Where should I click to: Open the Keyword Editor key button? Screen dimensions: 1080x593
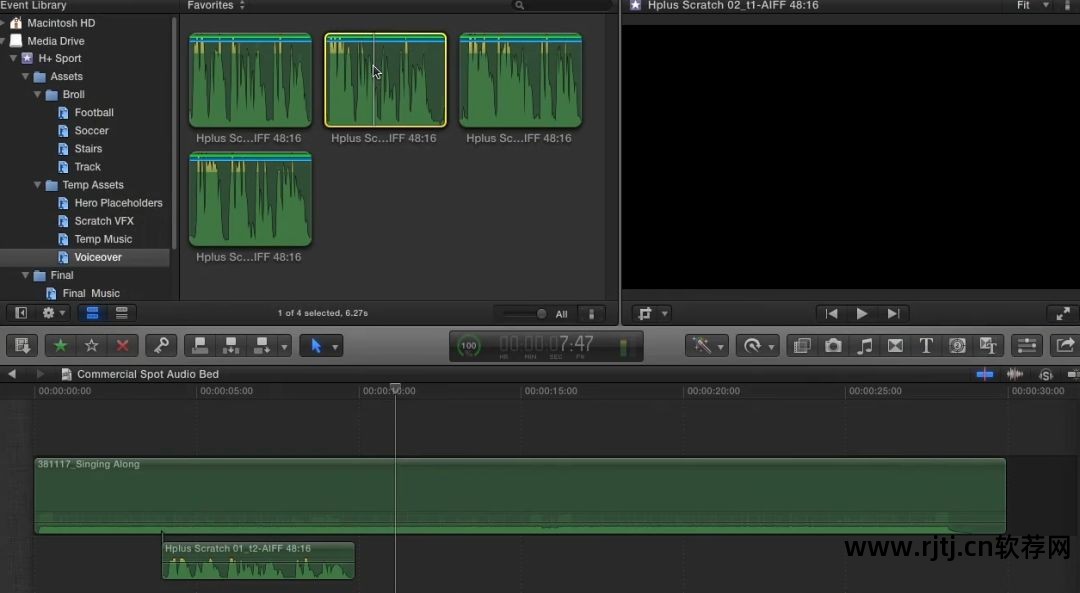161,345
